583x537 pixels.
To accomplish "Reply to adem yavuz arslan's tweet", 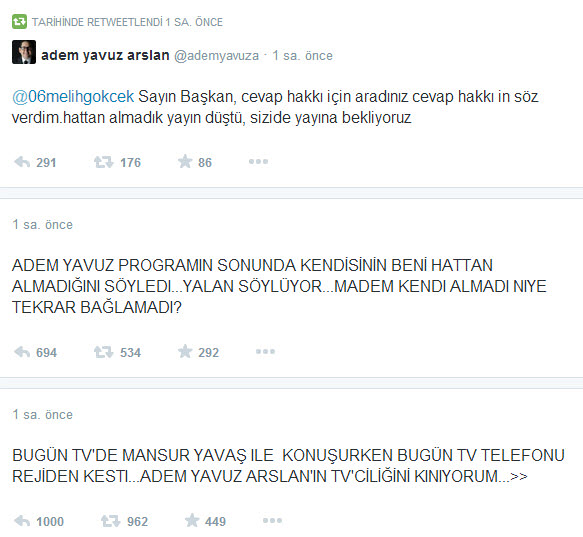I will click(x=22, y=162).
